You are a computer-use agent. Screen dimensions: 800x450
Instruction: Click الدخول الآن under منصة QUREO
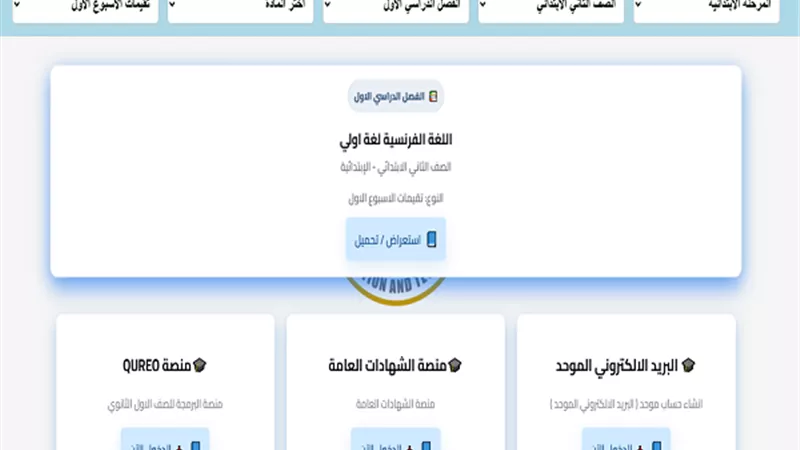pos(165,440)
